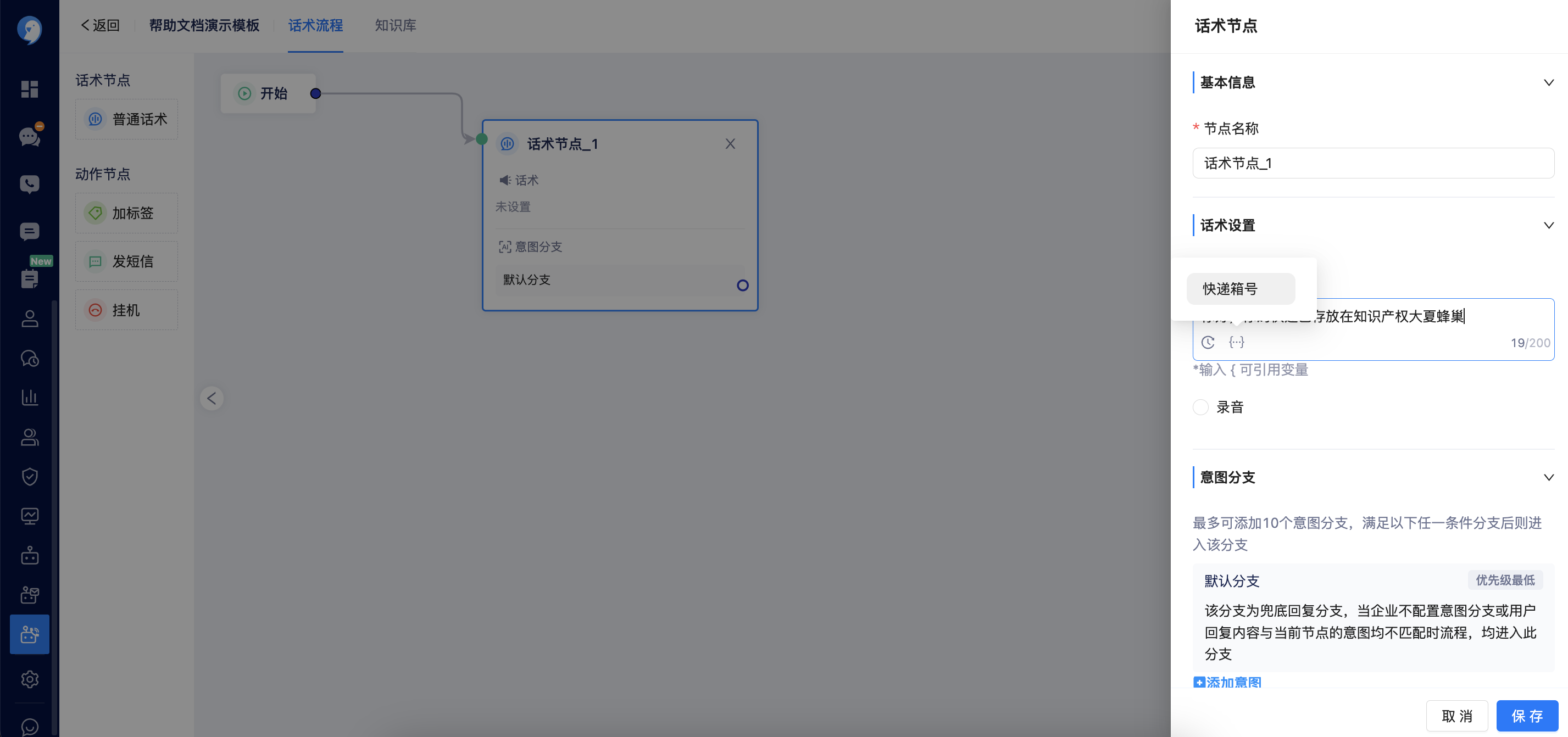Select the 发短信 action node
The image size is (1568, 737).
pos(126,261)
